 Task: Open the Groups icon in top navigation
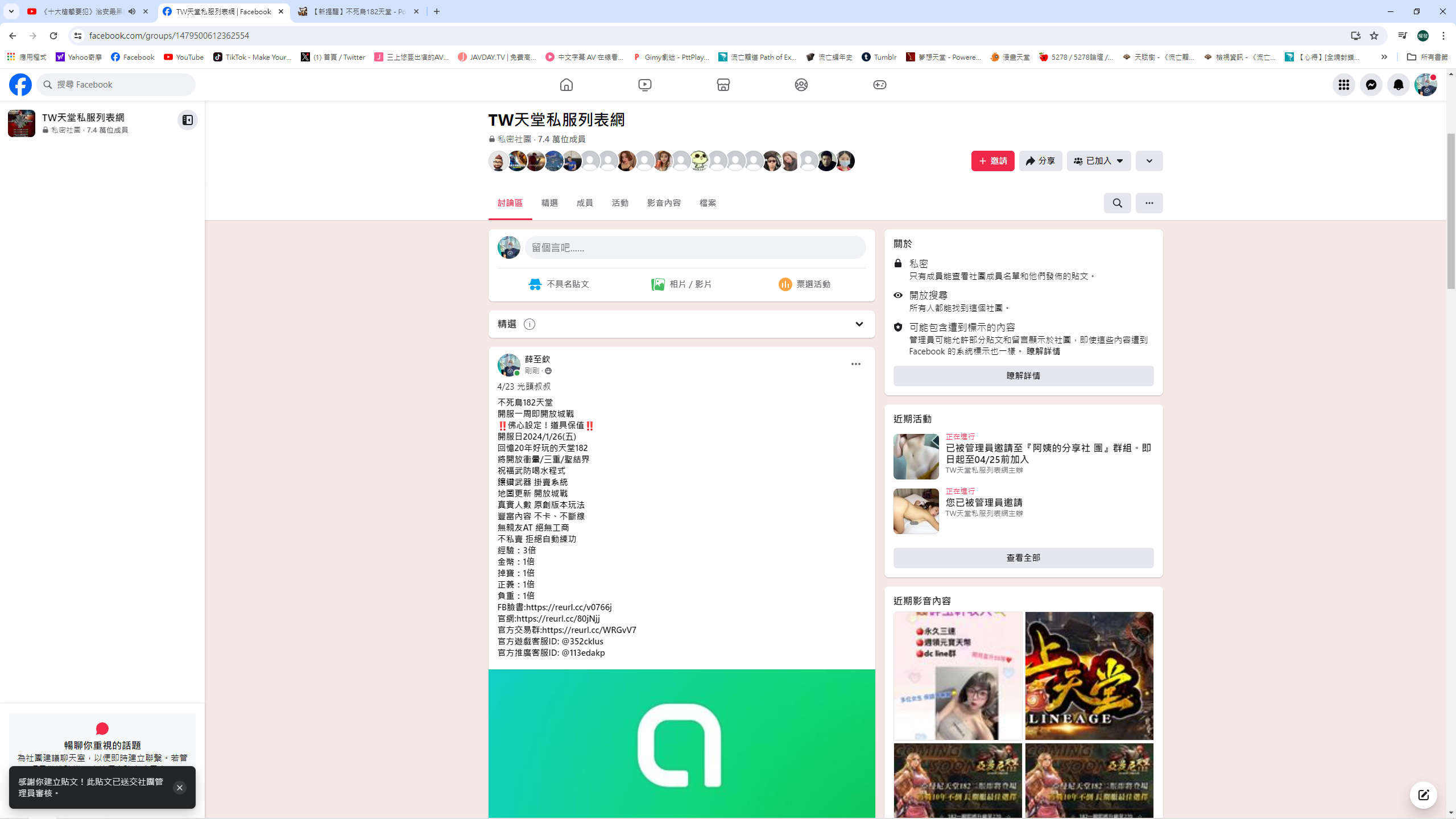click(x=801, y=85)
